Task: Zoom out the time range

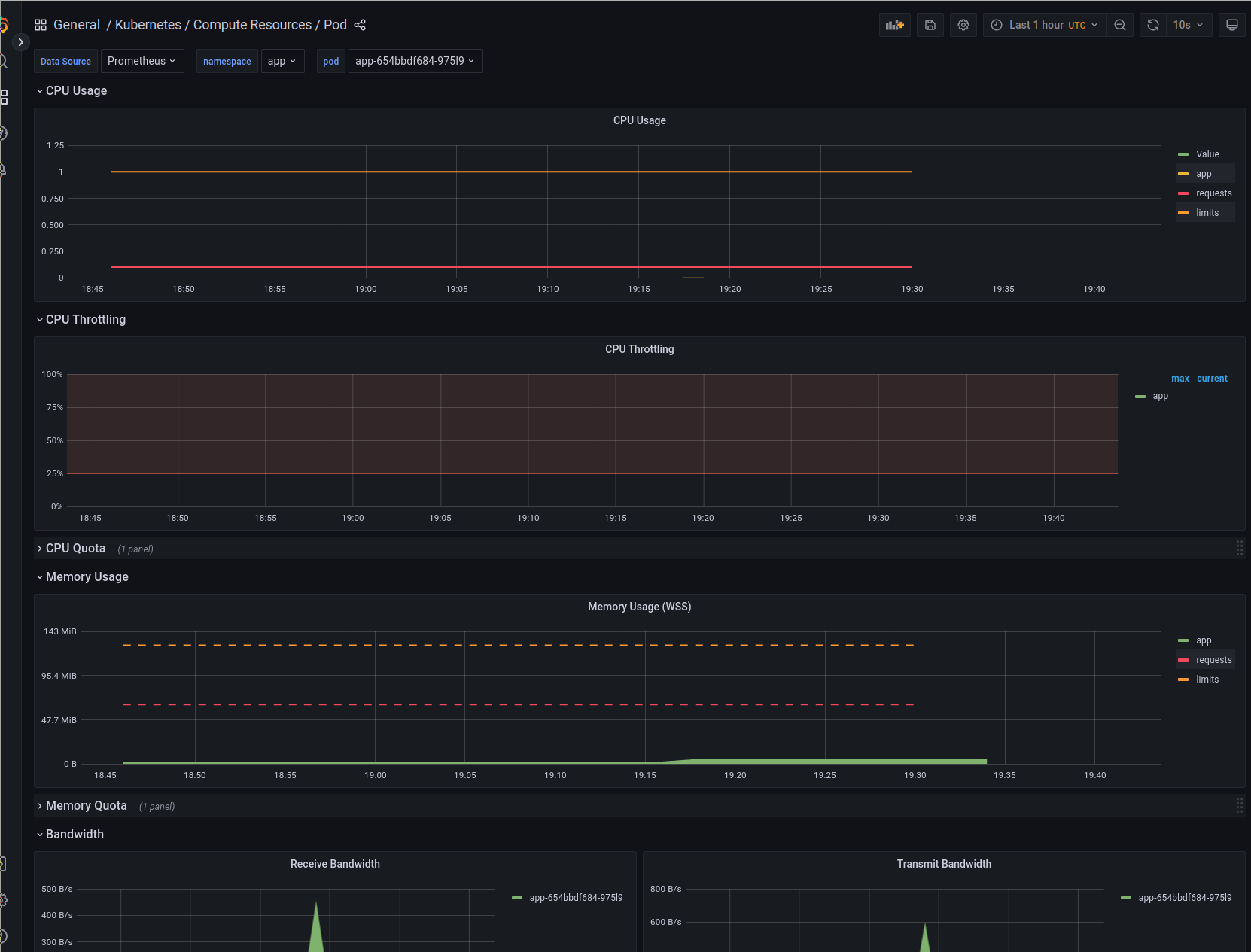Action: (x=1120, y=25)
